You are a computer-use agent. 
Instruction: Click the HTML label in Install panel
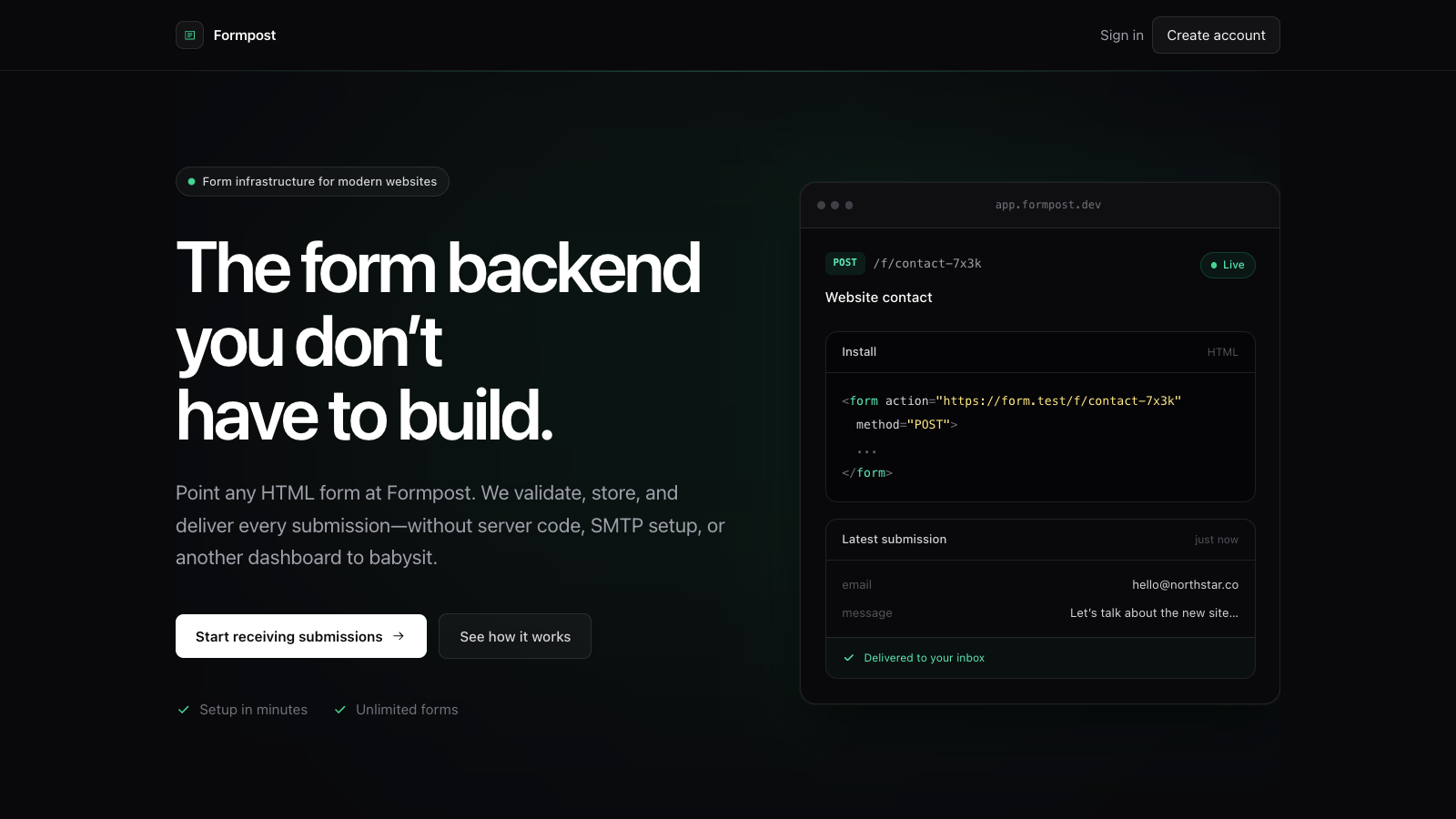point(1223,352)
